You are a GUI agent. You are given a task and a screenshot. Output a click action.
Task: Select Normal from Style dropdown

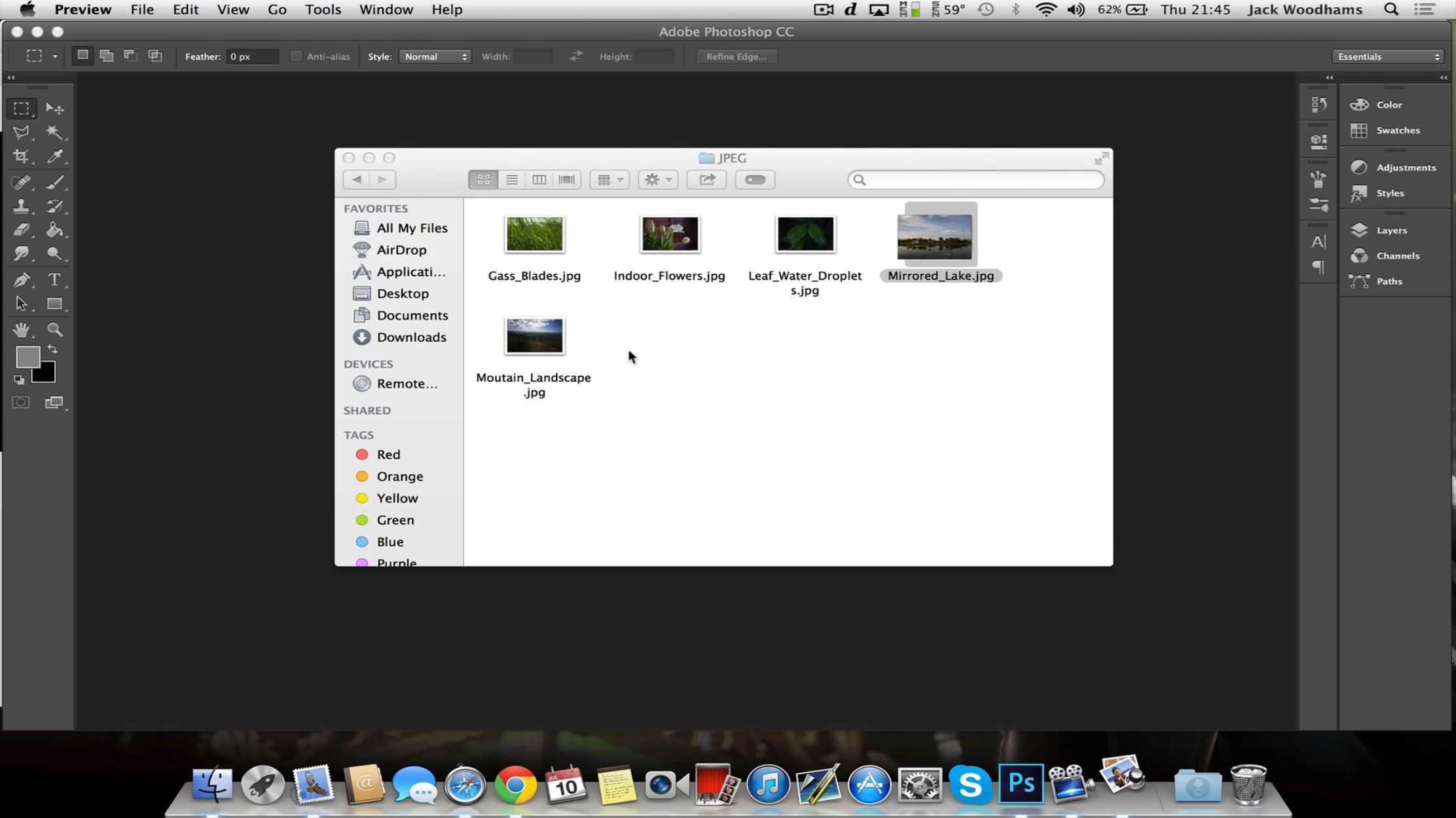tap(434, 56)
